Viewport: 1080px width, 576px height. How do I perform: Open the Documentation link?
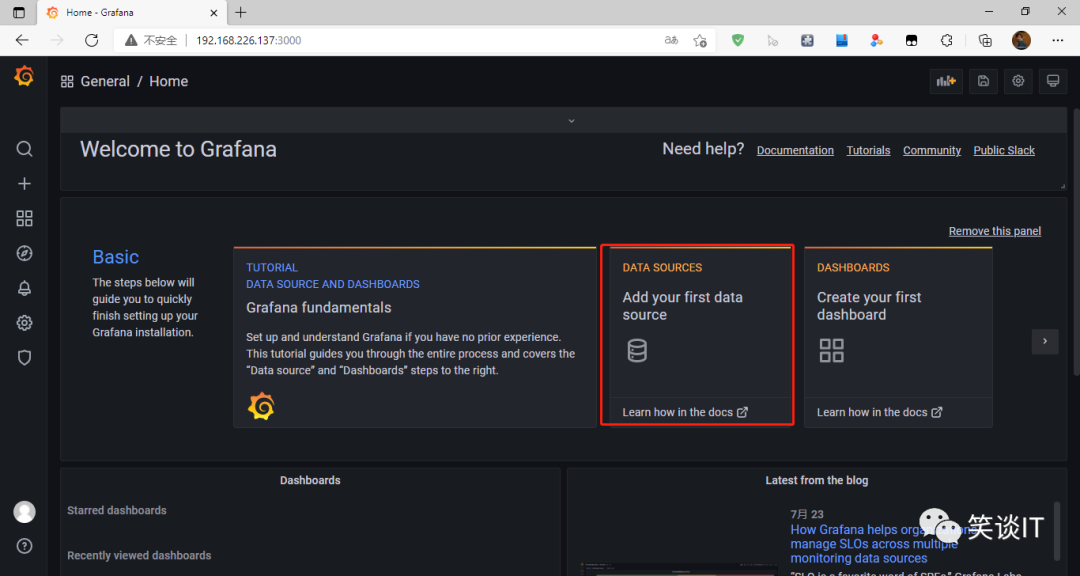795,150
